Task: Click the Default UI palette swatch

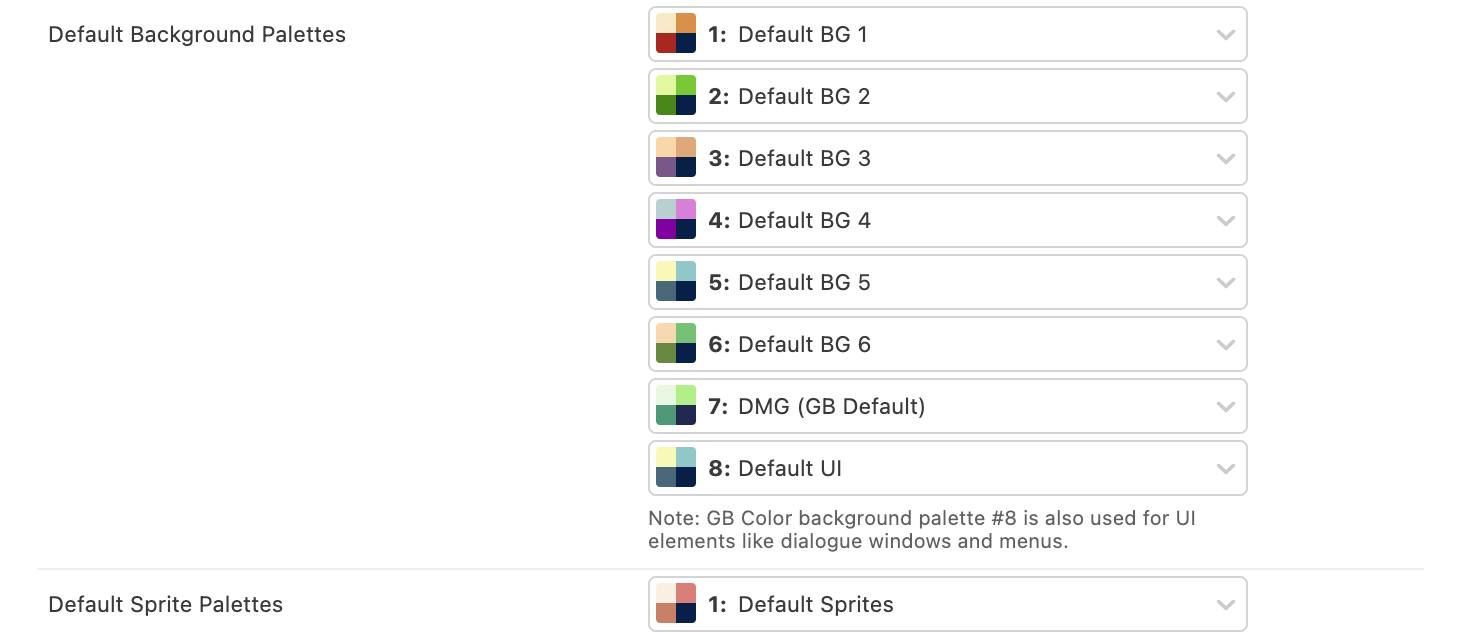Action: [x=676, y=468]
